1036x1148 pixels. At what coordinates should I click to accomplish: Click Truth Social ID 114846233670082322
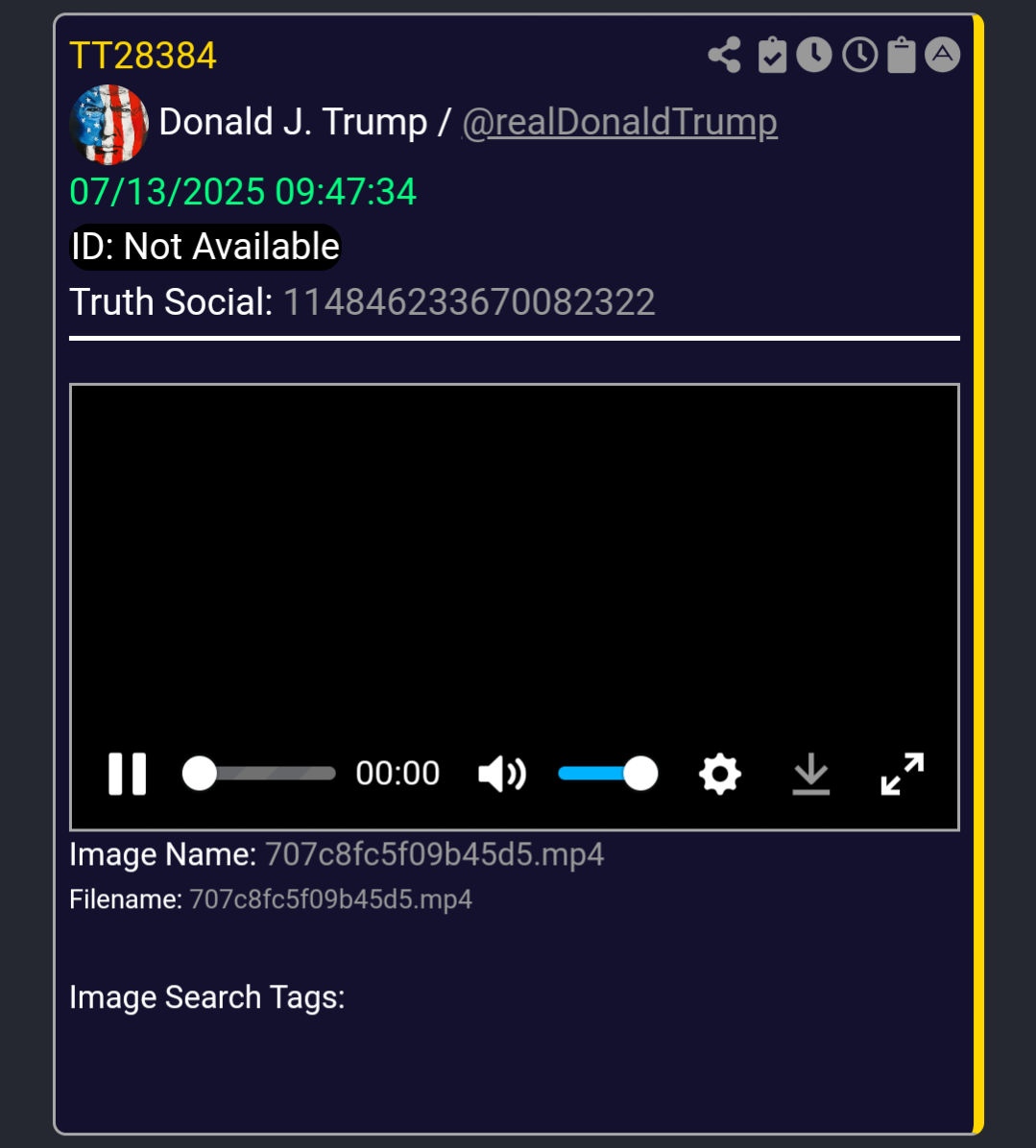469,302
